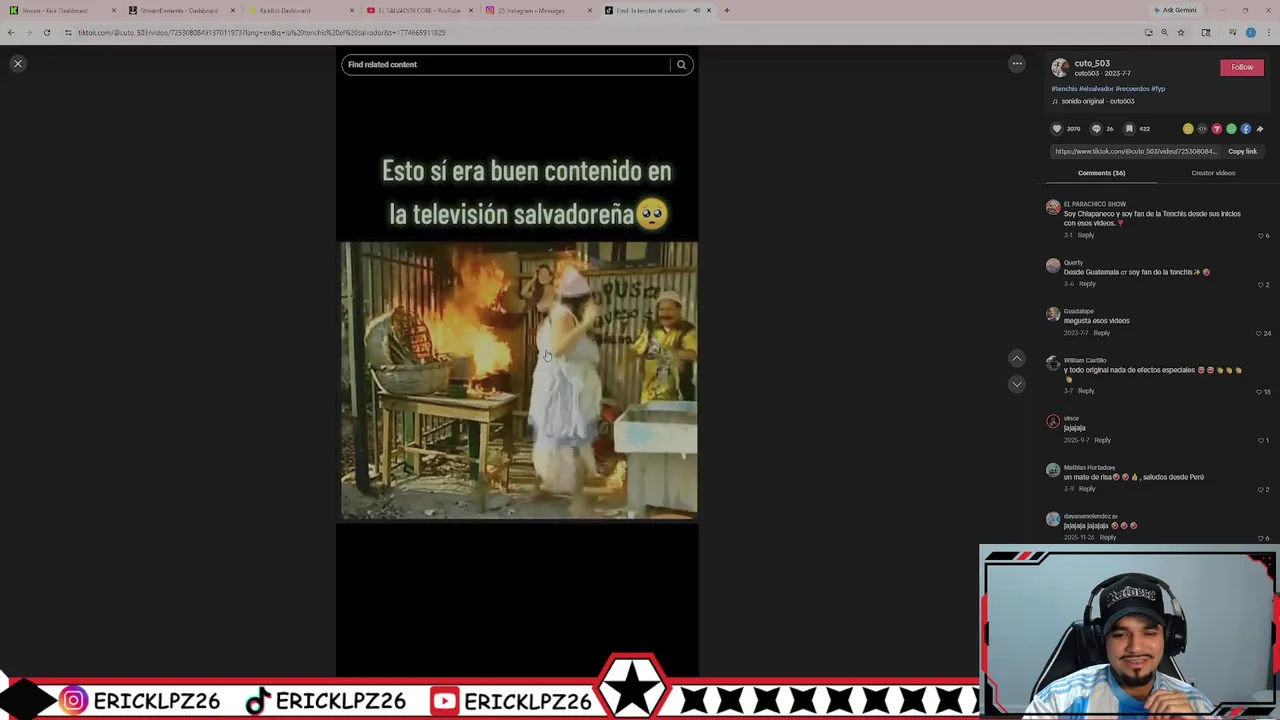Image resolution: width=1280 pixels, height=720 pixels.
Task: Close the Kick Dashboard tab
Action: click(x=113, y=11)
